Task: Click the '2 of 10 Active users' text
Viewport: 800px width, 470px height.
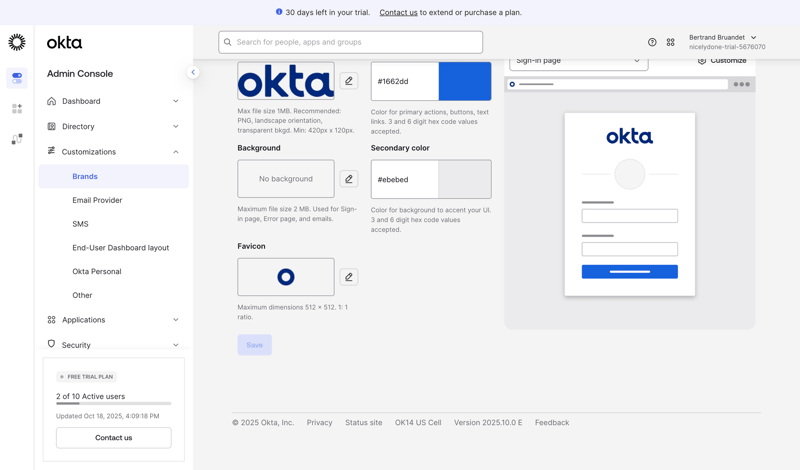Action: 90,396
